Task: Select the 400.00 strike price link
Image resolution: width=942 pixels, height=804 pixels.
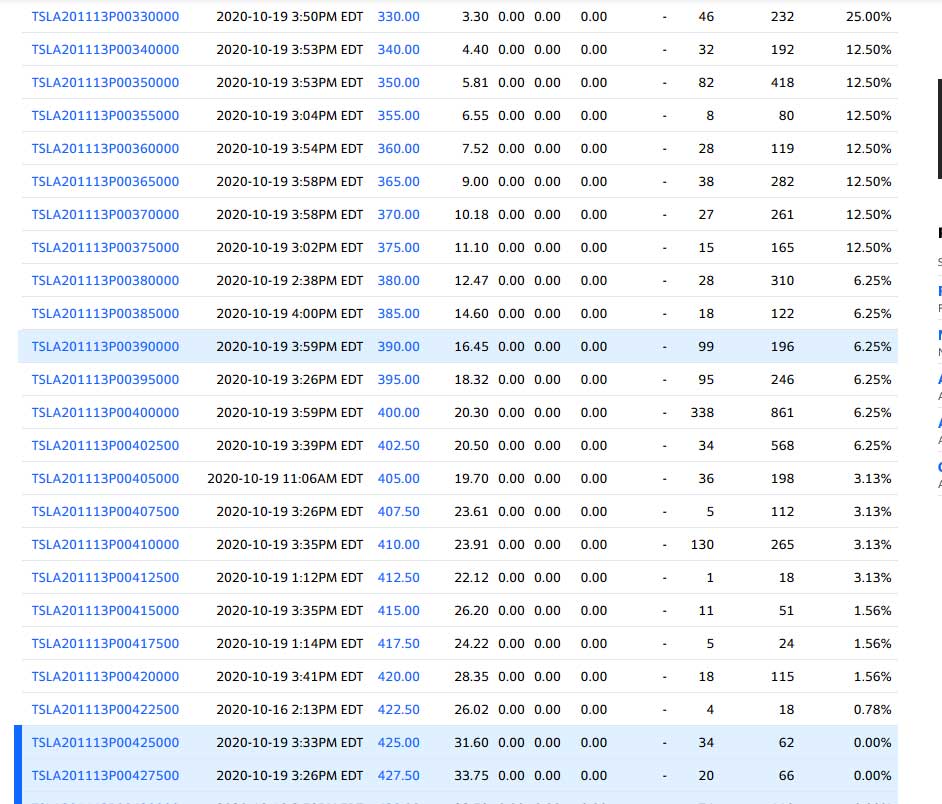Action: [398, 413]
